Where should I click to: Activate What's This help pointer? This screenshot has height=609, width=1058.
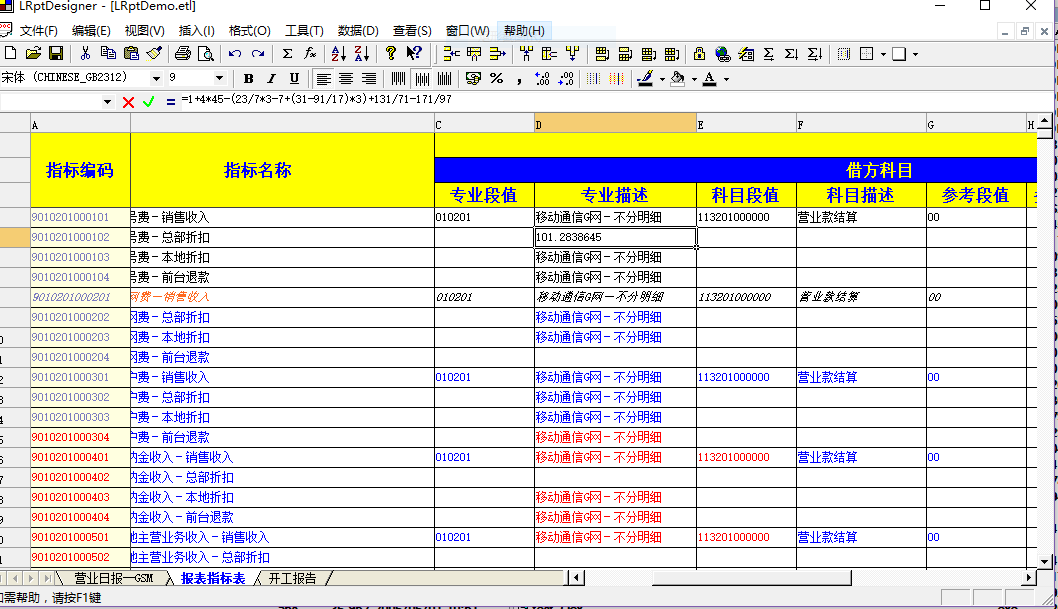[x=414, y=53]
